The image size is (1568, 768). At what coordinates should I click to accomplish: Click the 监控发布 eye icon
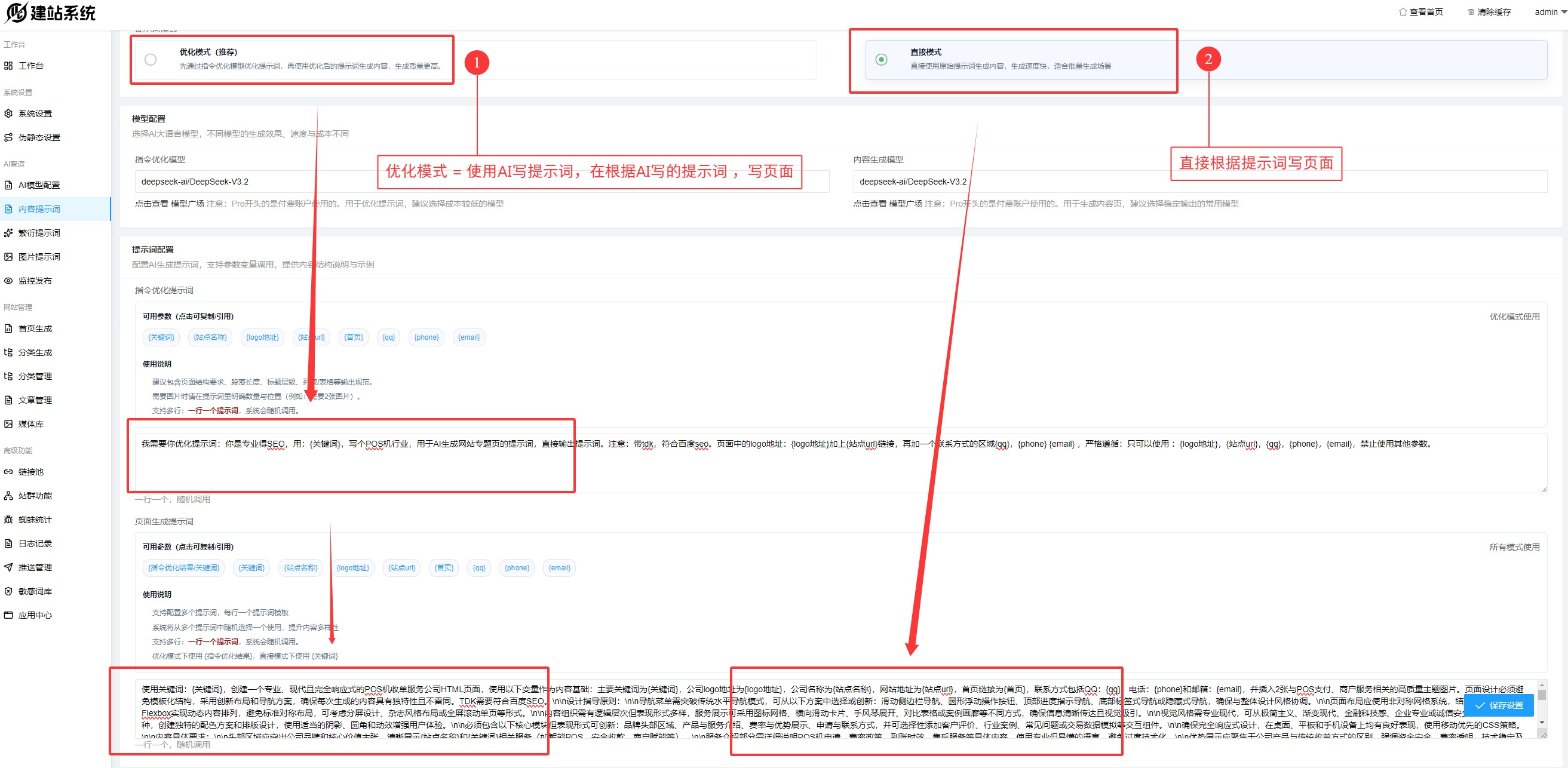click(x=8, y=281)
